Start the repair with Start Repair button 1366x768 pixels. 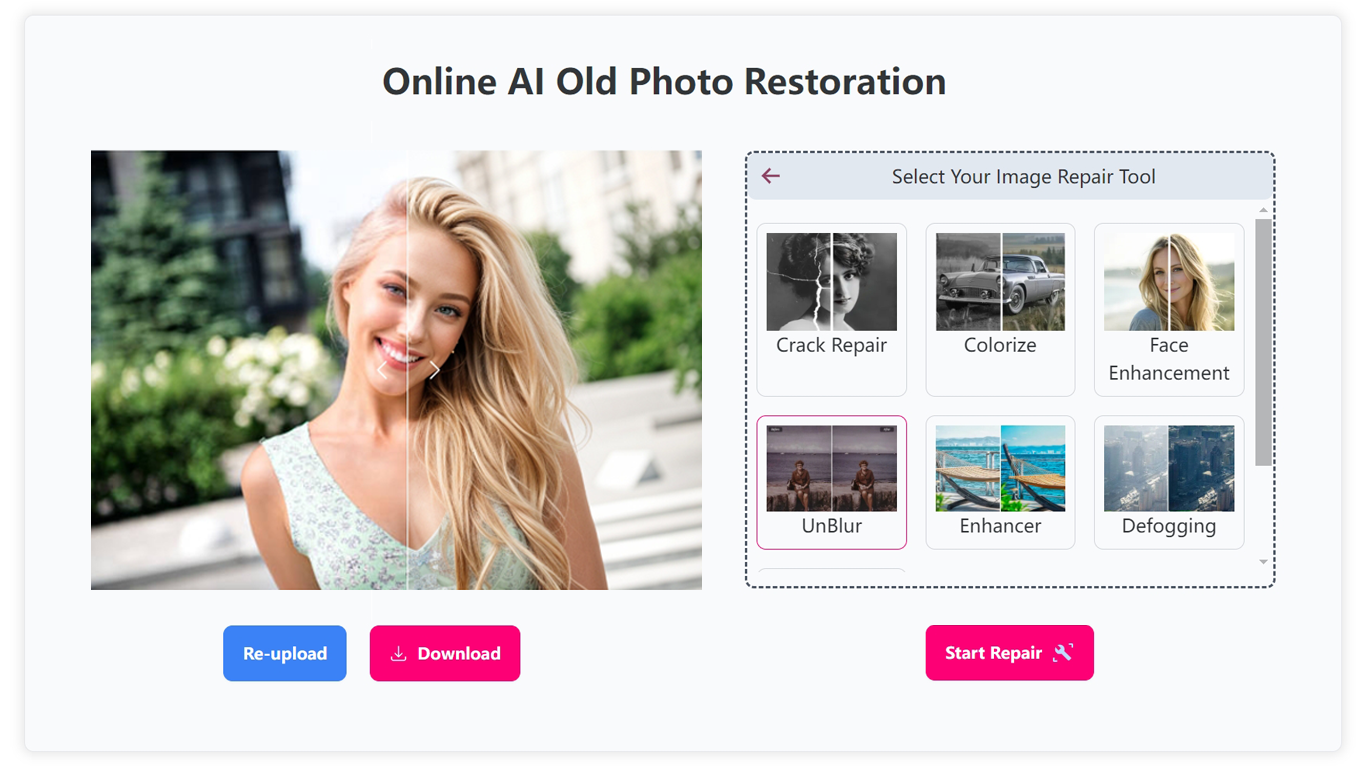click(x=994, y=653)
